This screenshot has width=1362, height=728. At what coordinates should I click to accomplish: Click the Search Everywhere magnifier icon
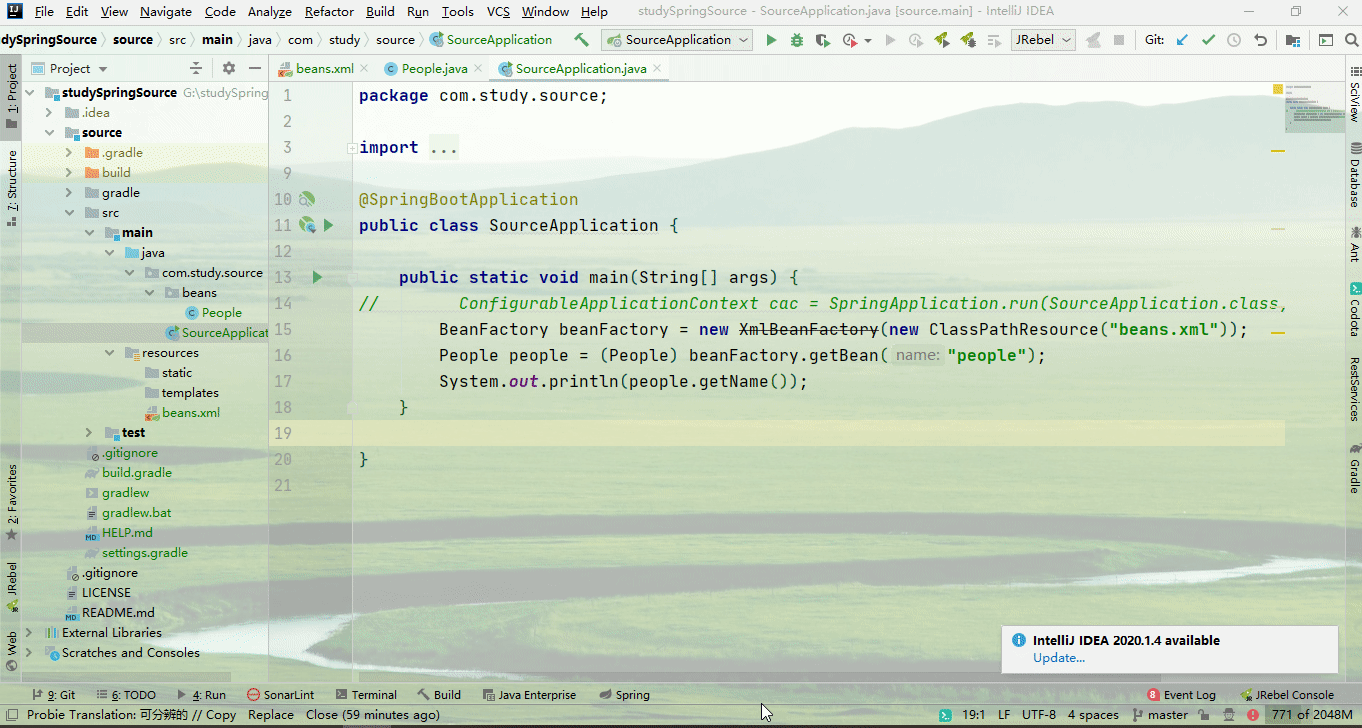[x=1351, y=40]
